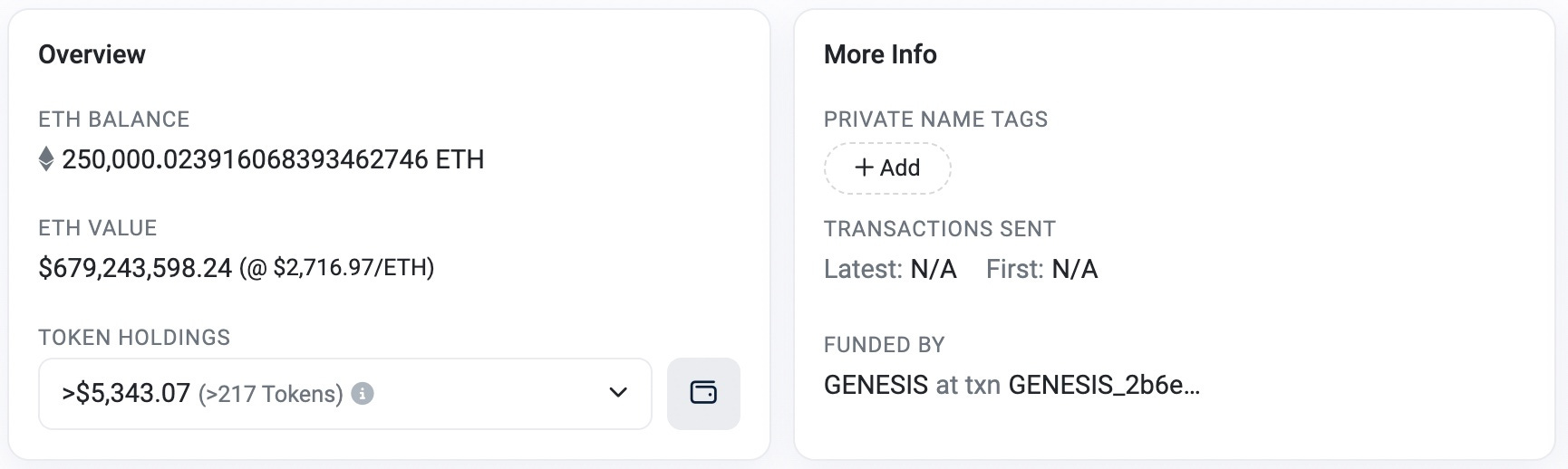
Task: Click the plus icon in Add tag
Action: [865, 167]
